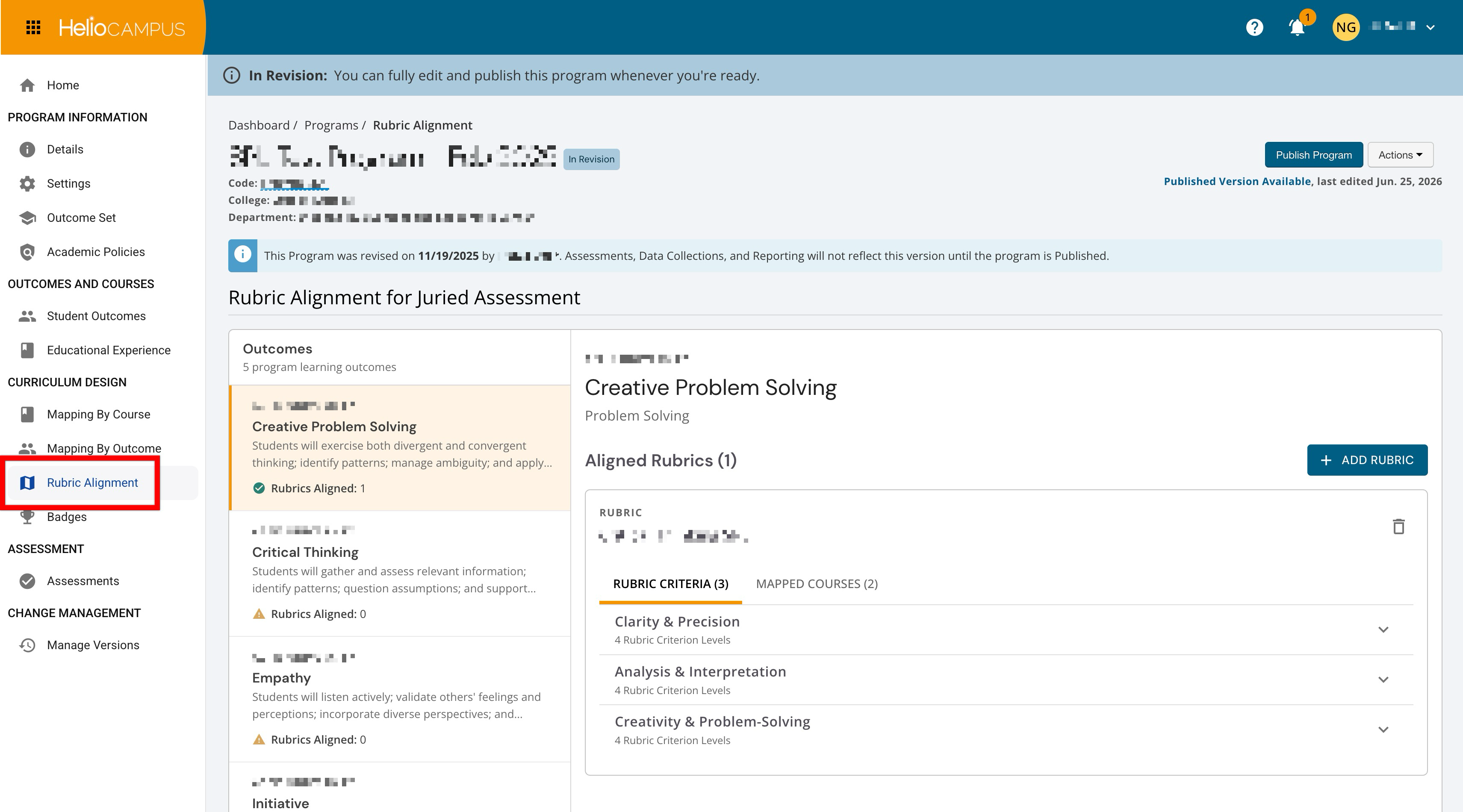
Task: Select the Empathy outcome card
Action: 401,699
